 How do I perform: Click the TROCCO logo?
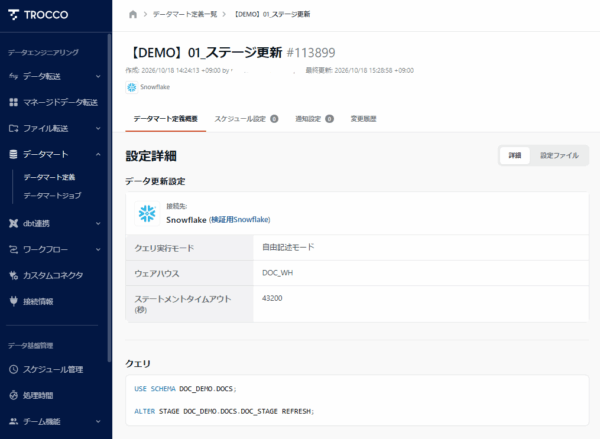click(38, 15)
